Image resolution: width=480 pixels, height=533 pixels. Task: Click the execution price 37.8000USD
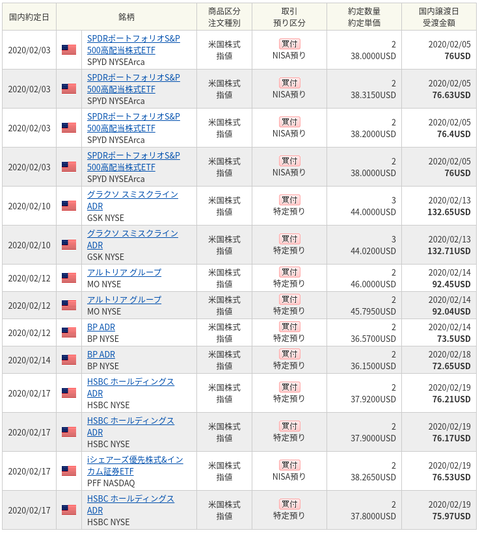[373, 516]
